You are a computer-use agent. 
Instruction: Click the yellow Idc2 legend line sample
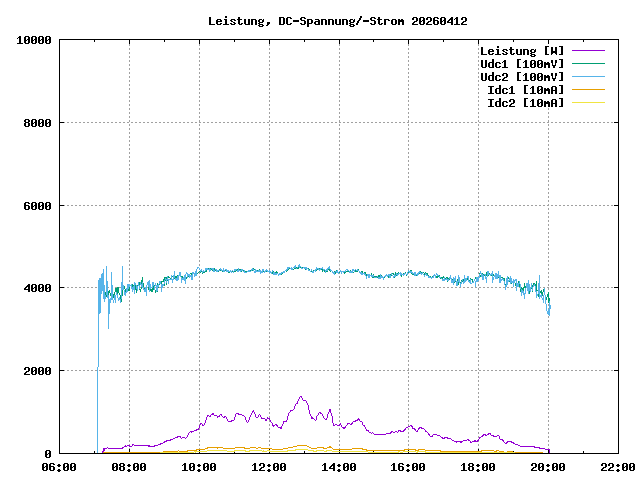(x=588, y=103)
